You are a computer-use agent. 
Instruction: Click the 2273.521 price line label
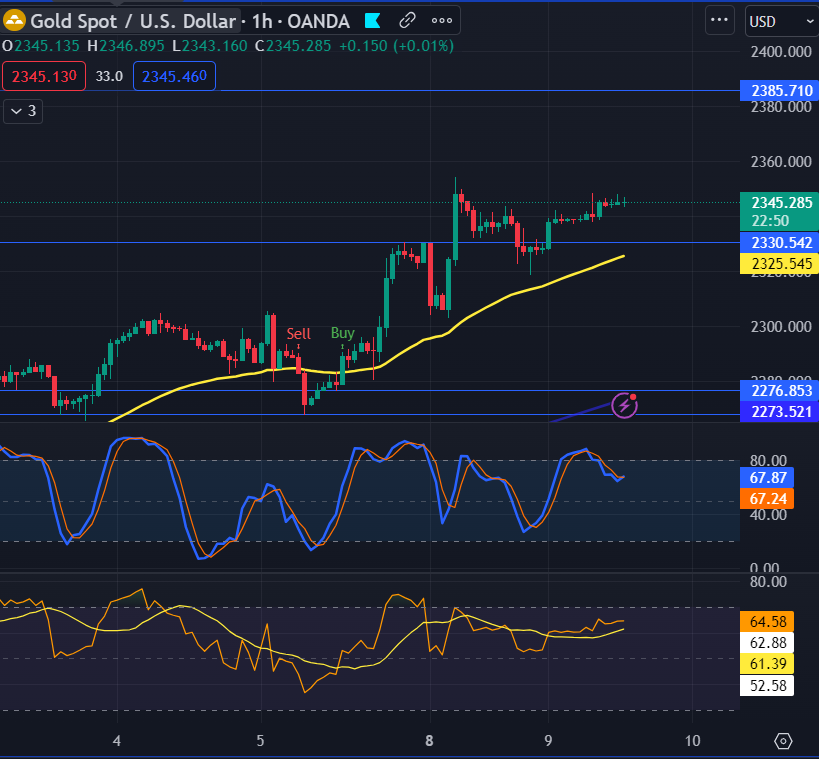tap(779, 412)
